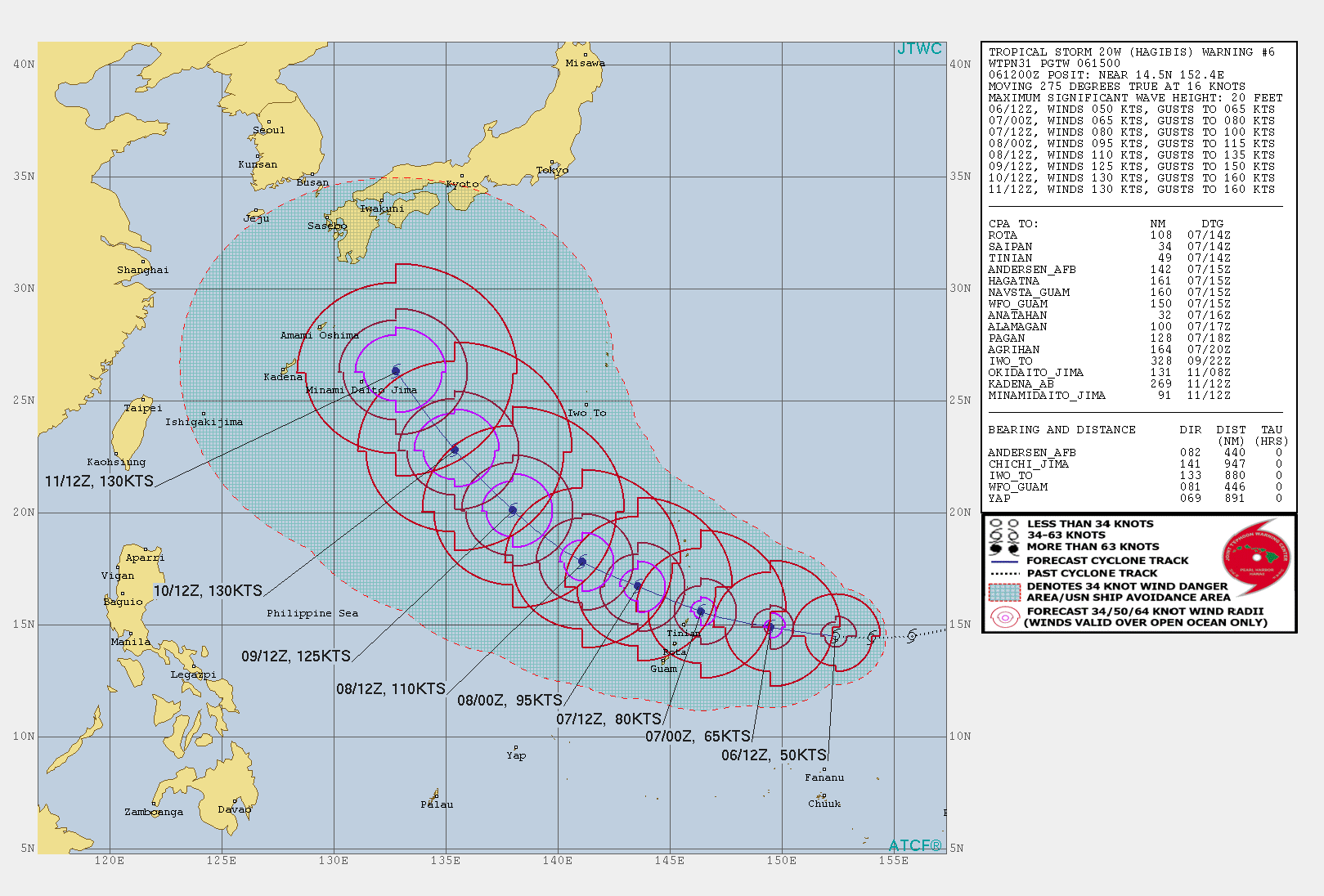Image resolution: width=1324 pixels, height=896 pixels.
Task: Click the Chuuk label
Action: click(824, 804)
